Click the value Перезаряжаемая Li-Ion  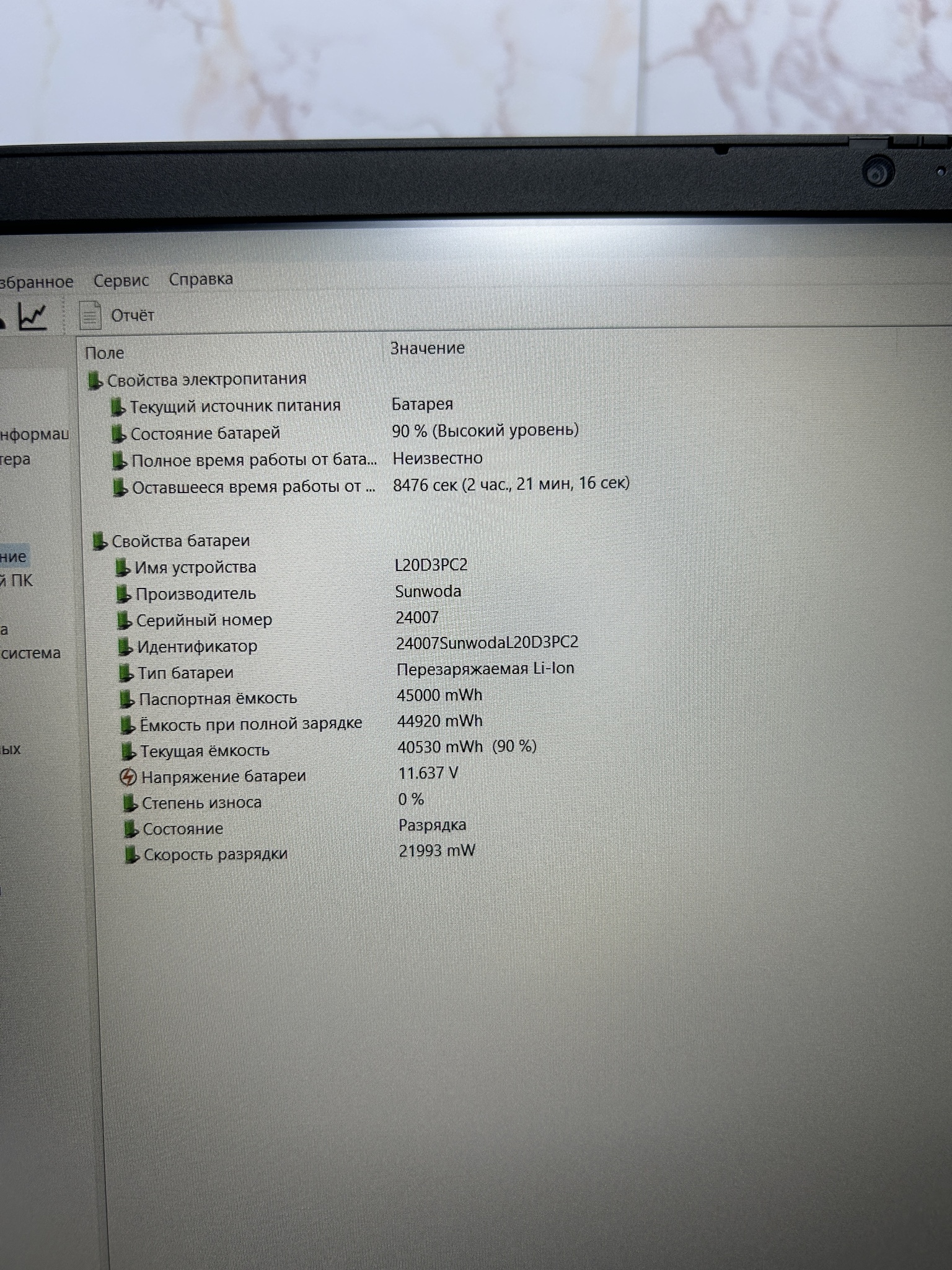pyautogui.click(x=485, y=669)
